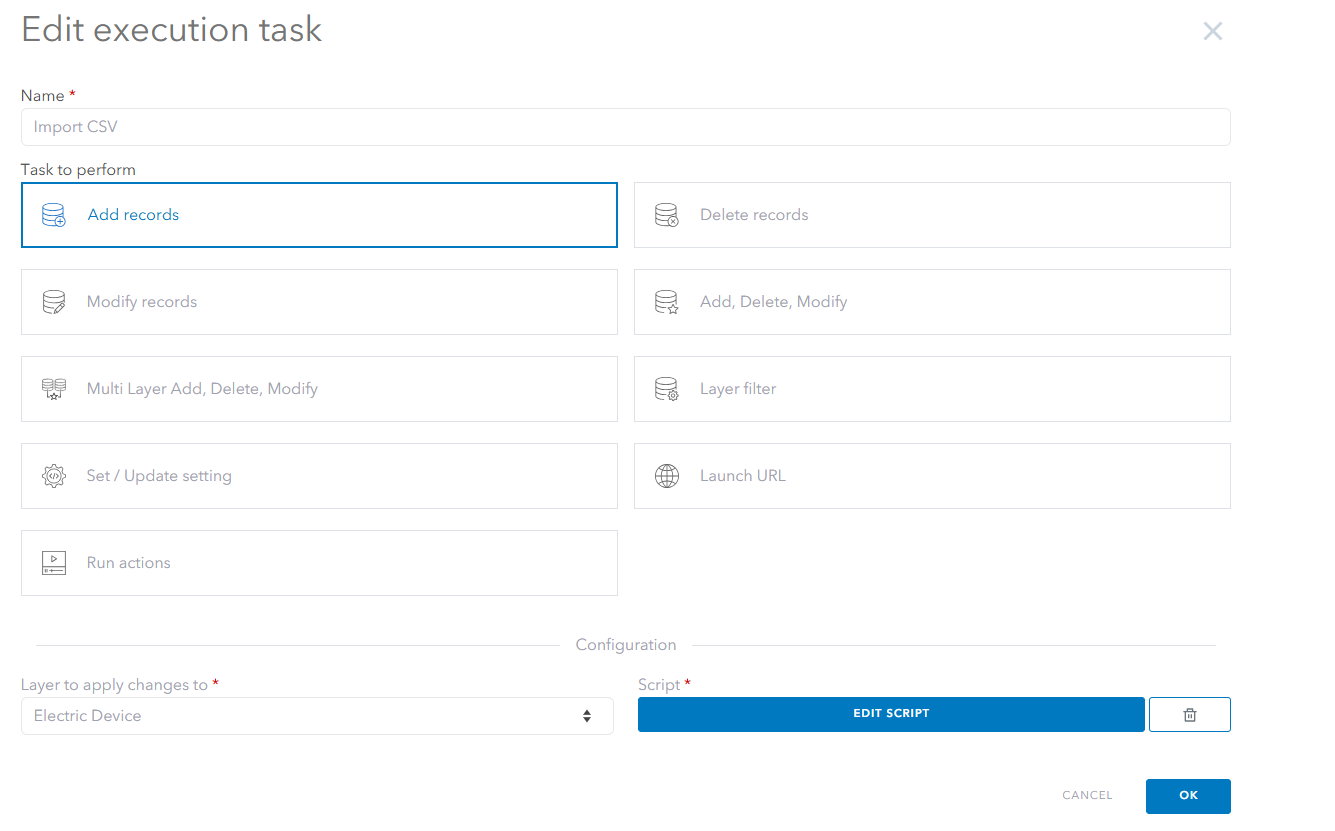Click the Delete records database icon
Viewport: 1335px width, 831px height.
pyautogui.click(x=666, y=215)
